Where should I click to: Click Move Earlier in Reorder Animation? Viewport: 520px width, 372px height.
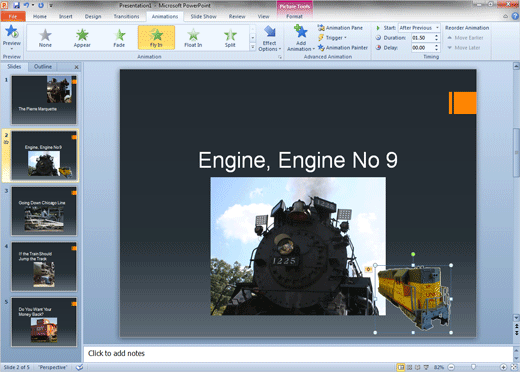[465, 38]
